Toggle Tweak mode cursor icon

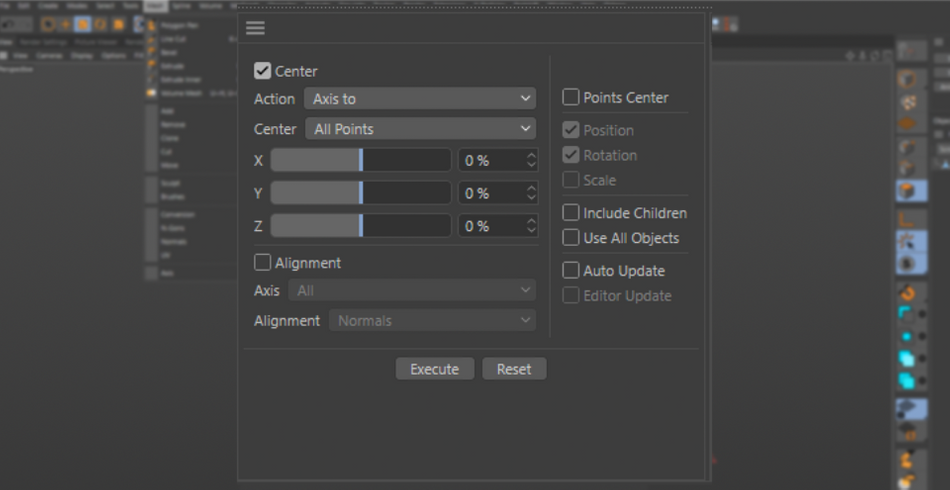(x=909, y=242)
